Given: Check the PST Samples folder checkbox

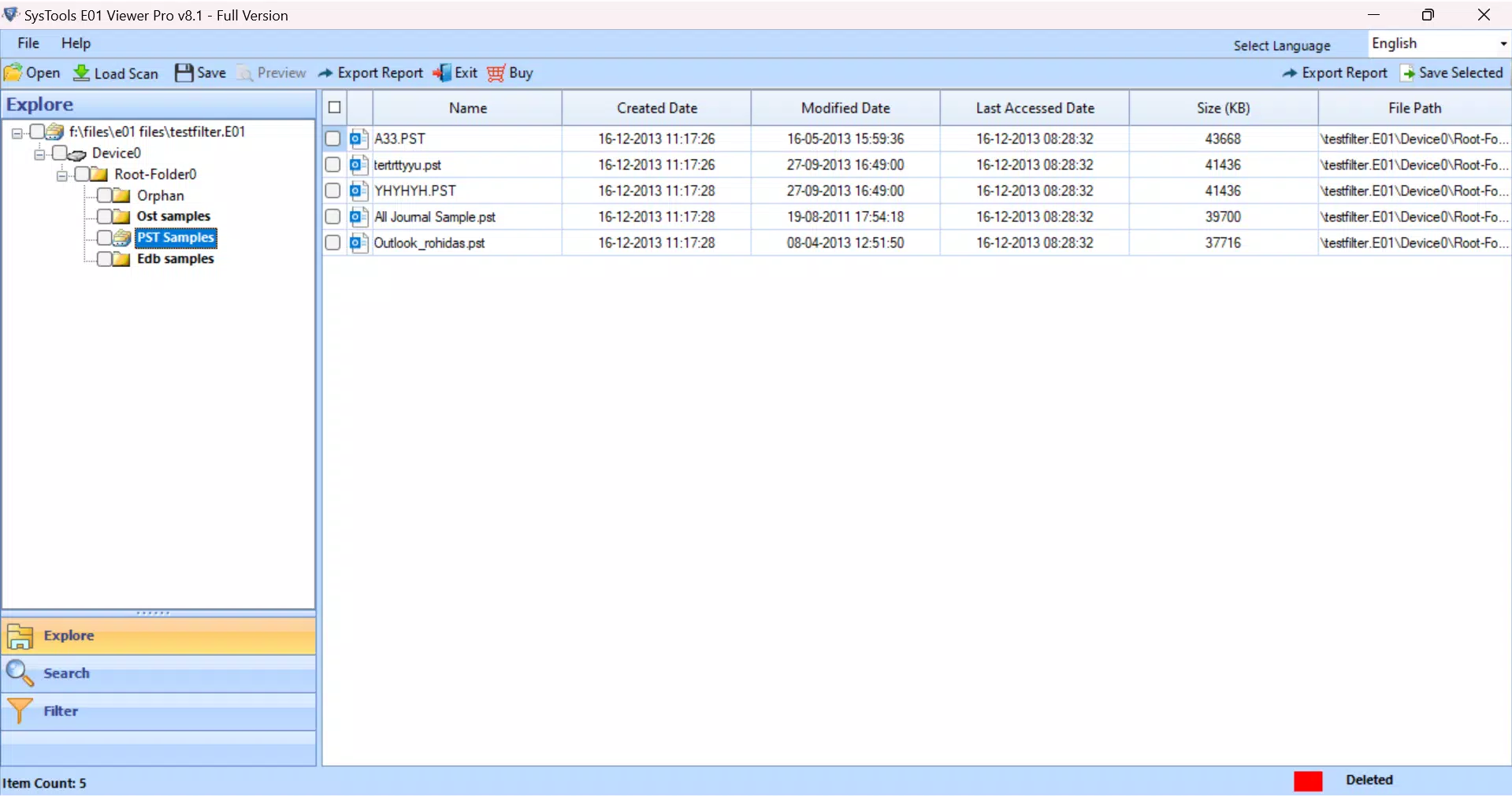Looking at the screenshot, I should pos(104,238).
